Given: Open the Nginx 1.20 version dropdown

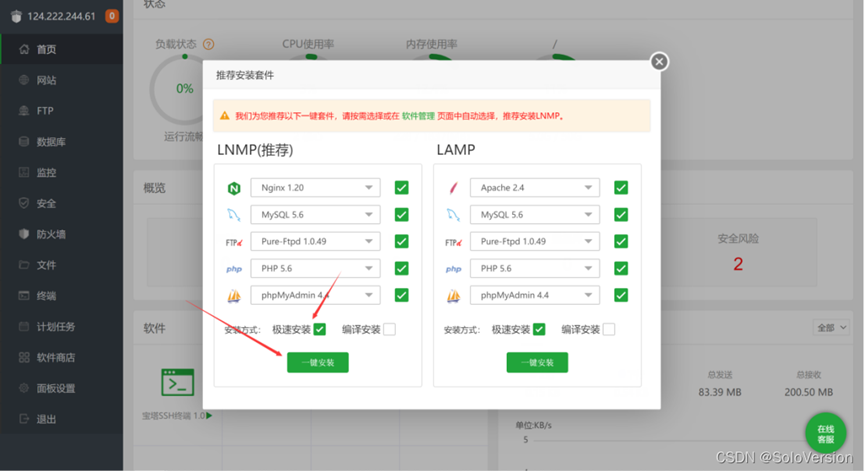Looking at the screenshot, I should coord(315,188).
